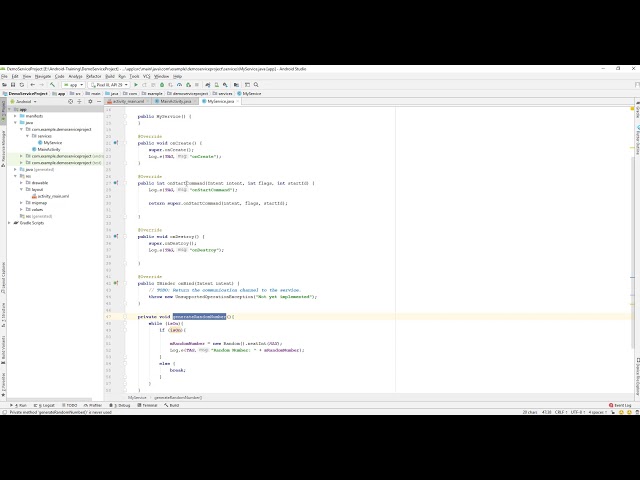Screen dimensions: 640x480
Task: Click the Search Everywhere magnifier icon
Action: tap(256, 85)
